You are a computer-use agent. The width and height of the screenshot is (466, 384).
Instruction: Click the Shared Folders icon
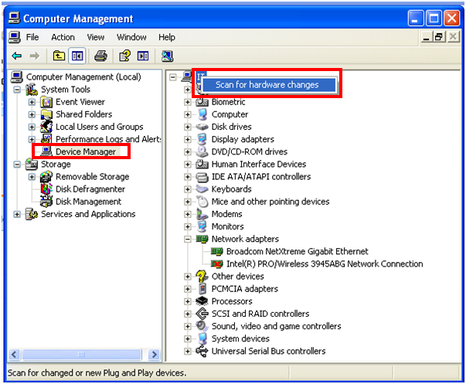tap(46, 114)
